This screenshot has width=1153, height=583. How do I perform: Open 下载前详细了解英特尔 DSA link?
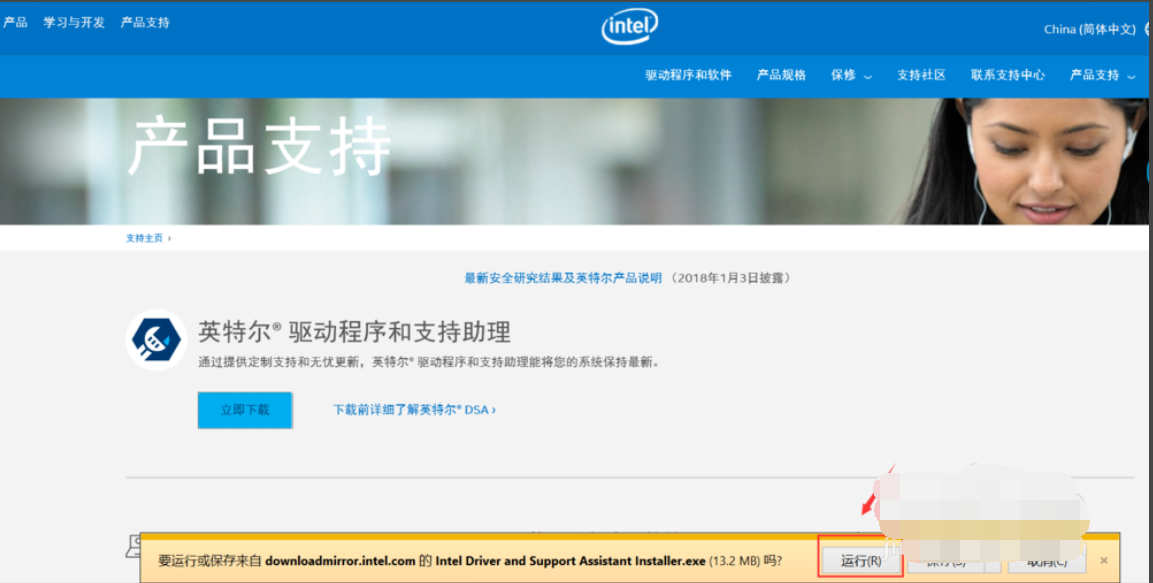tap(414, 409)
